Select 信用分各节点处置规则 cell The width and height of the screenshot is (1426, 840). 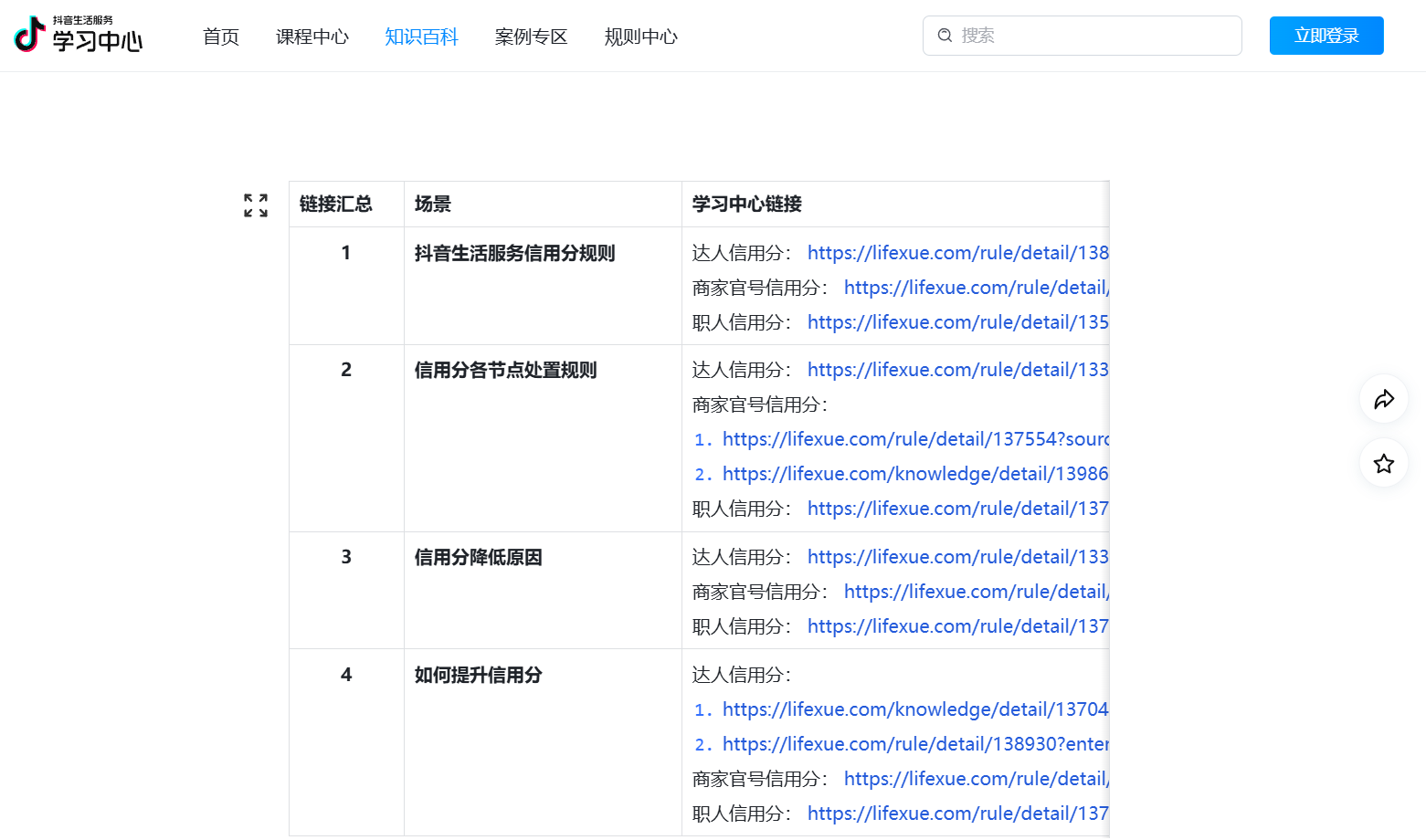[x=543, y=438]
